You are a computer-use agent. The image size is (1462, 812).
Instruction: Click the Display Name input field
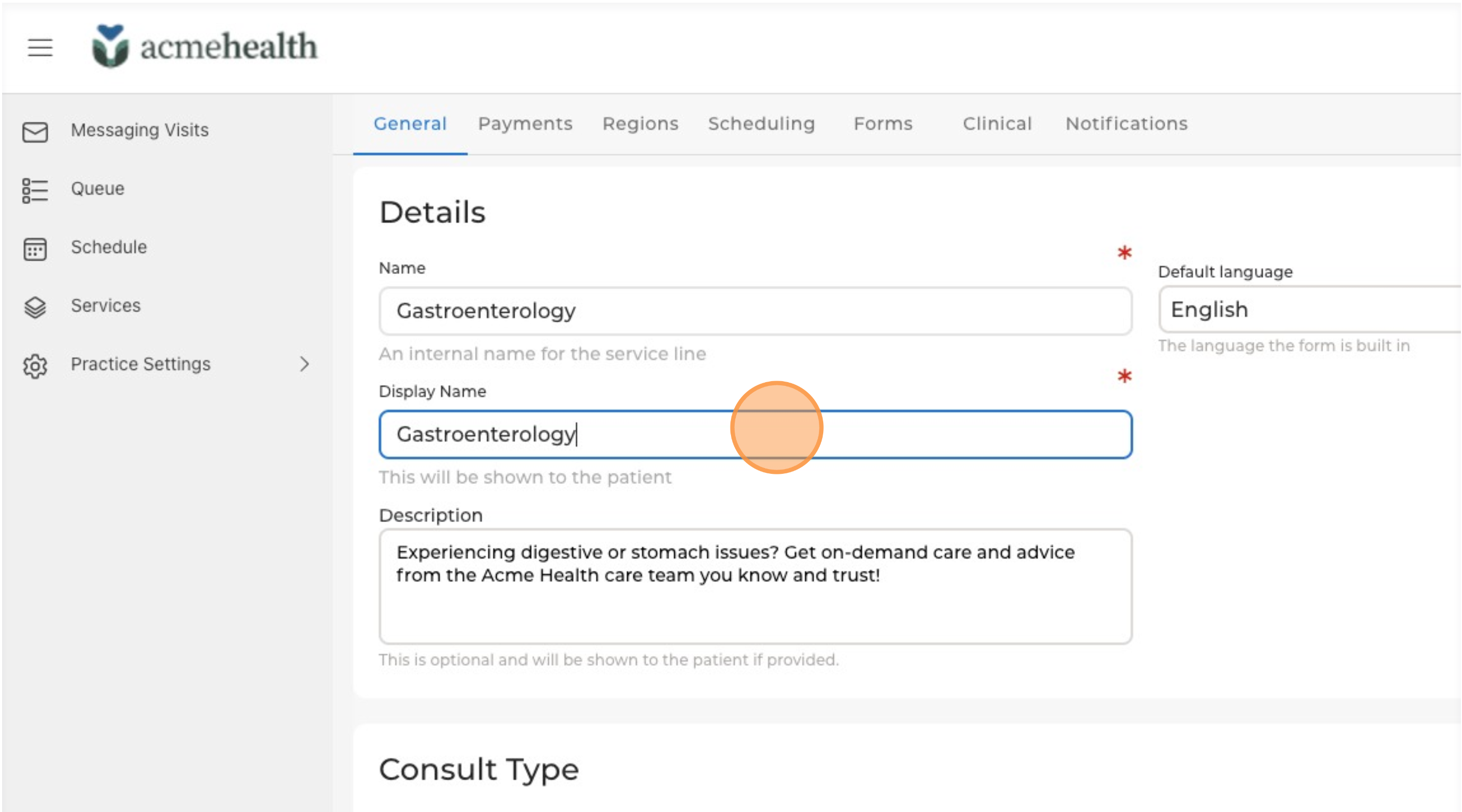click(x=755, y=435)
